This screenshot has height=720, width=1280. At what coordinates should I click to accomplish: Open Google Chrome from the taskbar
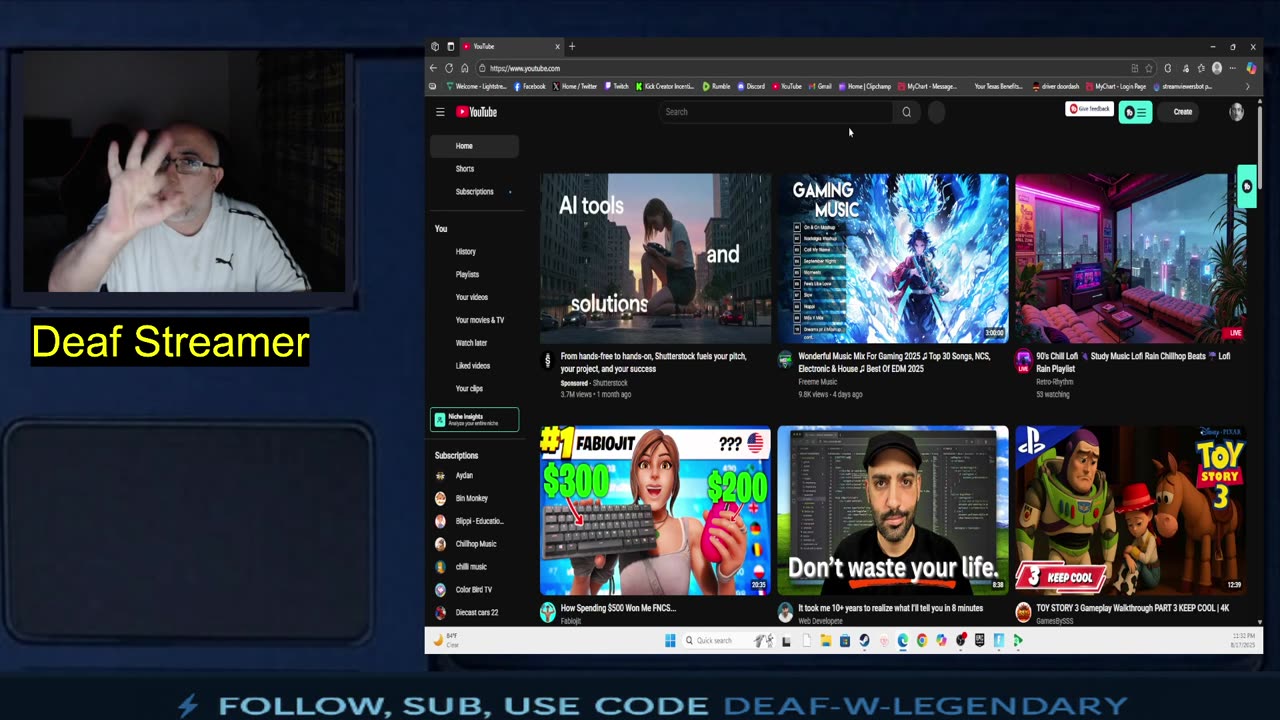(x=922, y=641)
